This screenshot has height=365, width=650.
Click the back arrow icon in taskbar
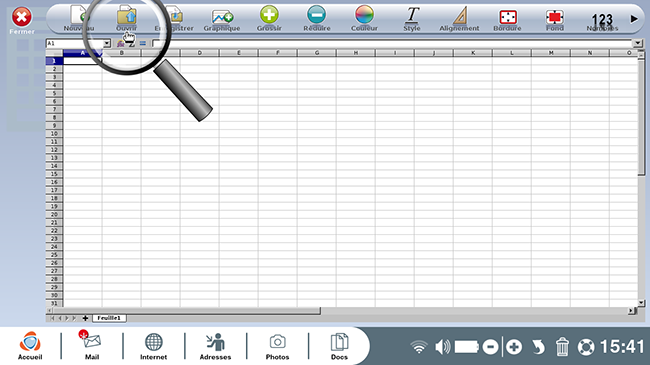pyautogui.click(x=538, y=347)
